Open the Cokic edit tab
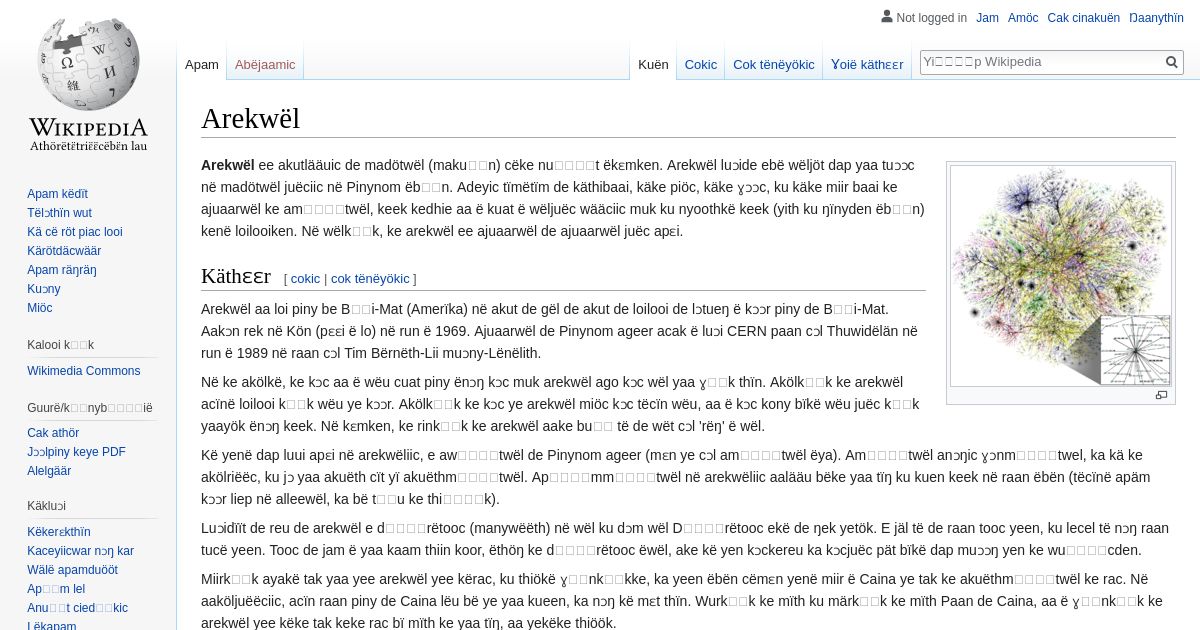This screenshot has height=630, width=1200. click(x=701, y=64)
